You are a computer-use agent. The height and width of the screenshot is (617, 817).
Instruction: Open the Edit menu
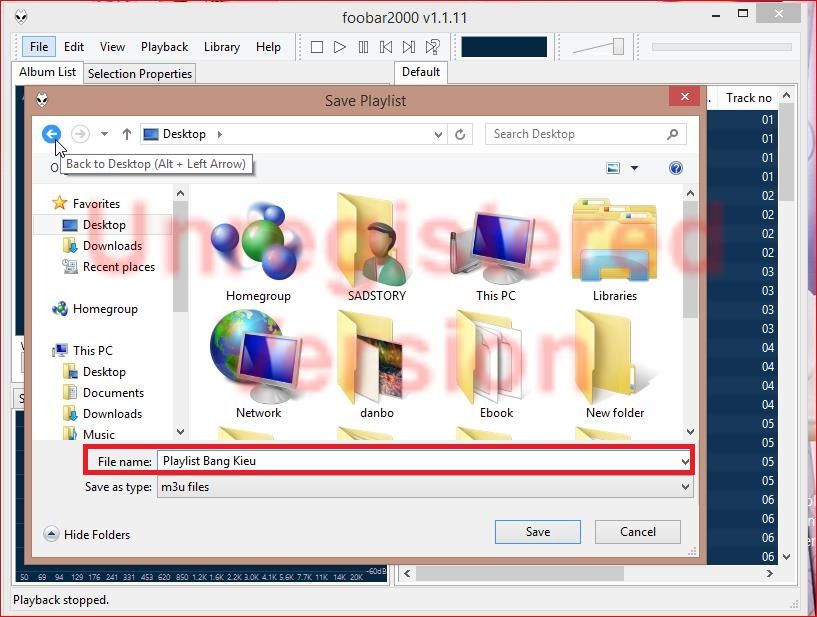point(73,47)
